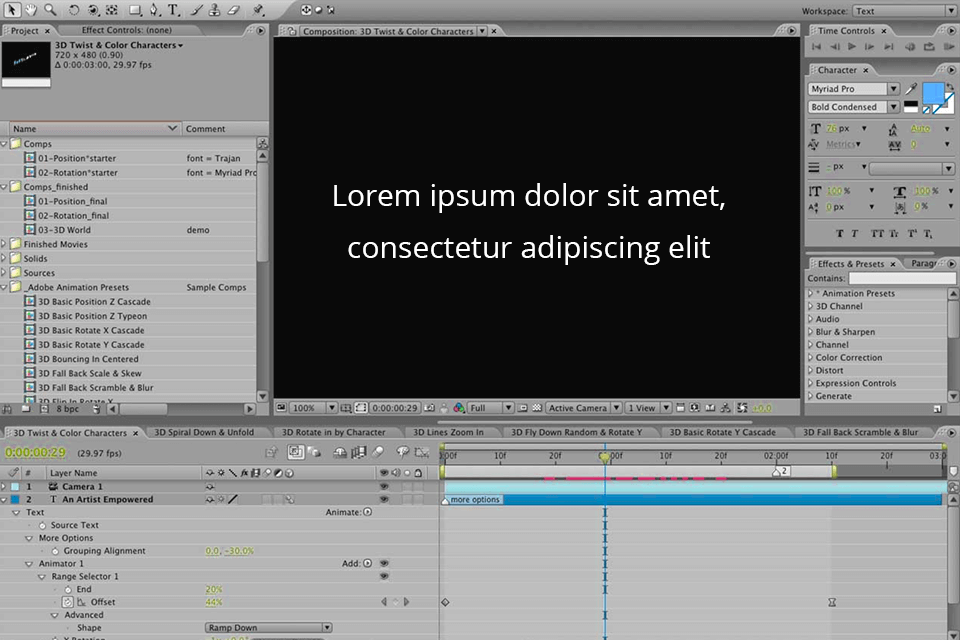960x640 pixels.
Task: Open the magnification ratio 100% dropdown
Action: [310, 407]
